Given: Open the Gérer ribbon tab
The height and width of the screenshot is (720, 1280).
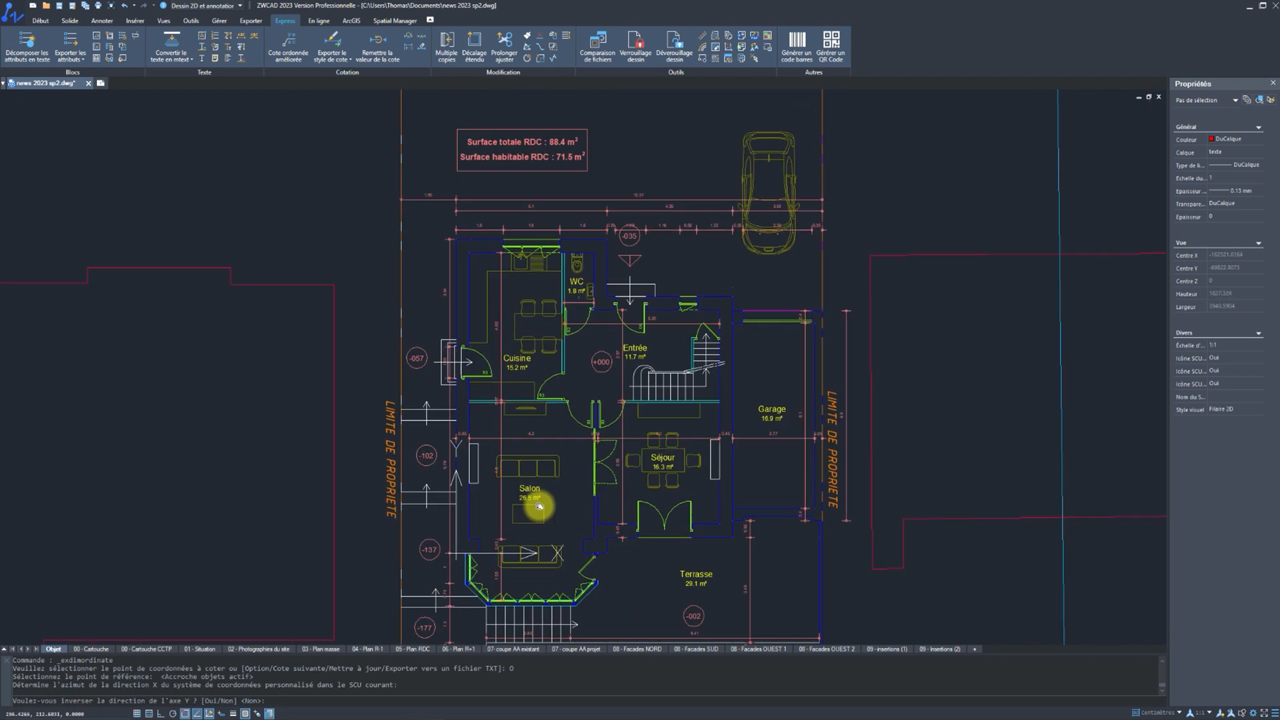Looking at the screenshot, I should coord(219,20).
